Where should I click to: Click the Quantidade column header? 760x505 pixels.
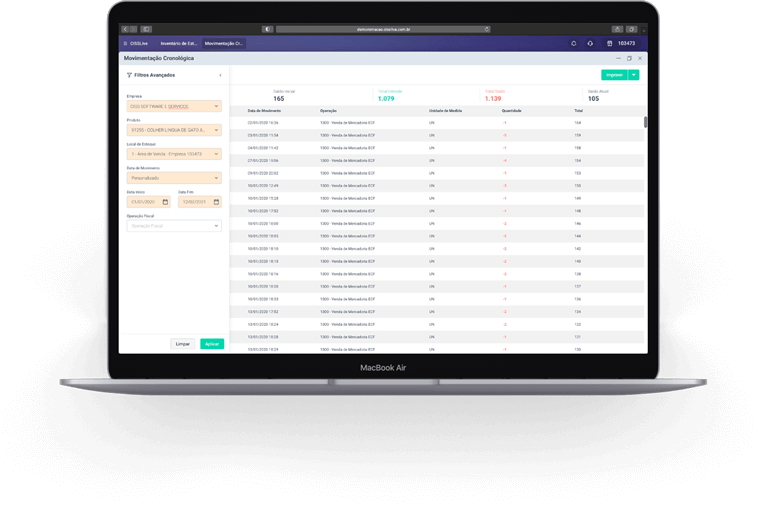(511, 111)
